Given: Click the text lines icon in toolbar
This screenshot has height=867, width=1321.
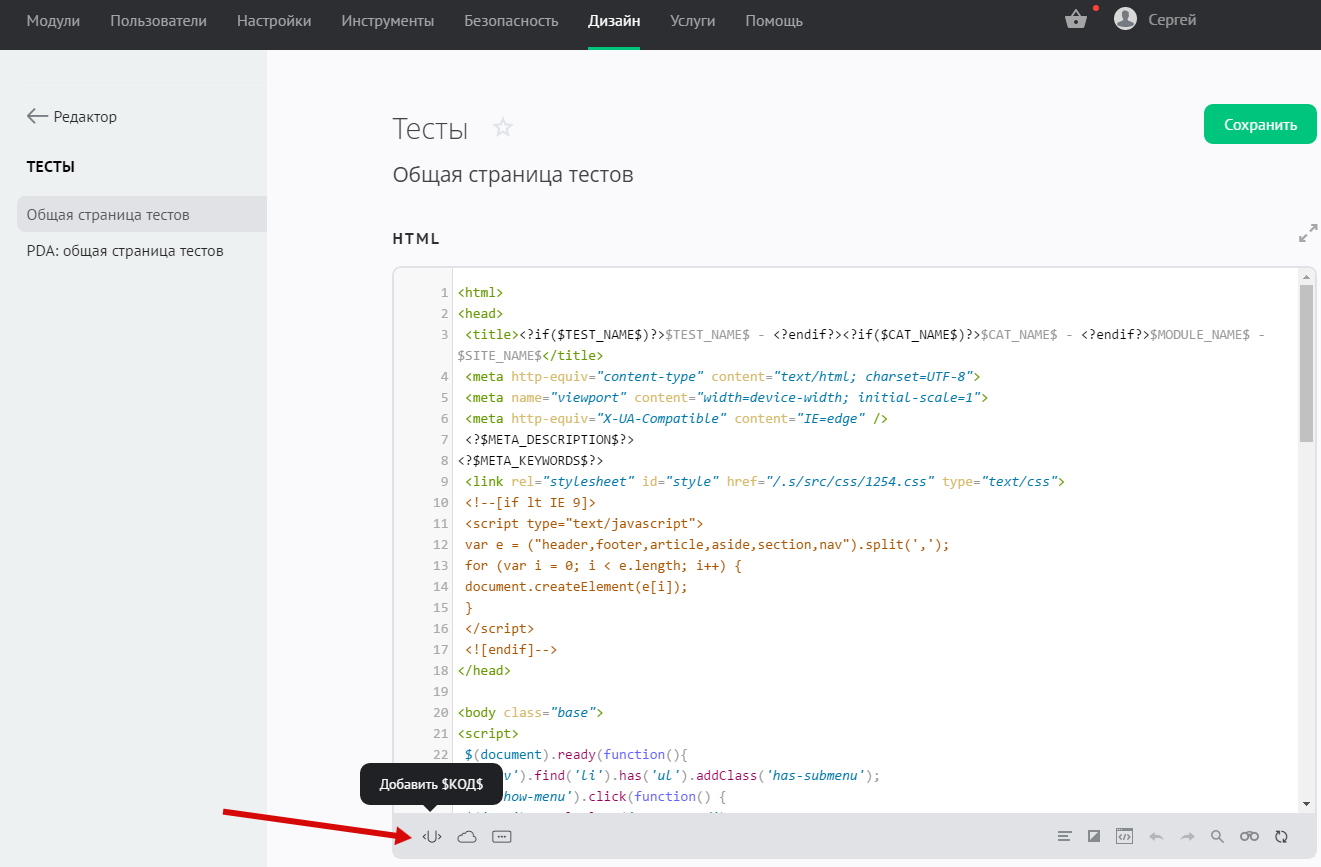Looking at the screenshot, I should pyautogui.click(x=1065, y=837).
